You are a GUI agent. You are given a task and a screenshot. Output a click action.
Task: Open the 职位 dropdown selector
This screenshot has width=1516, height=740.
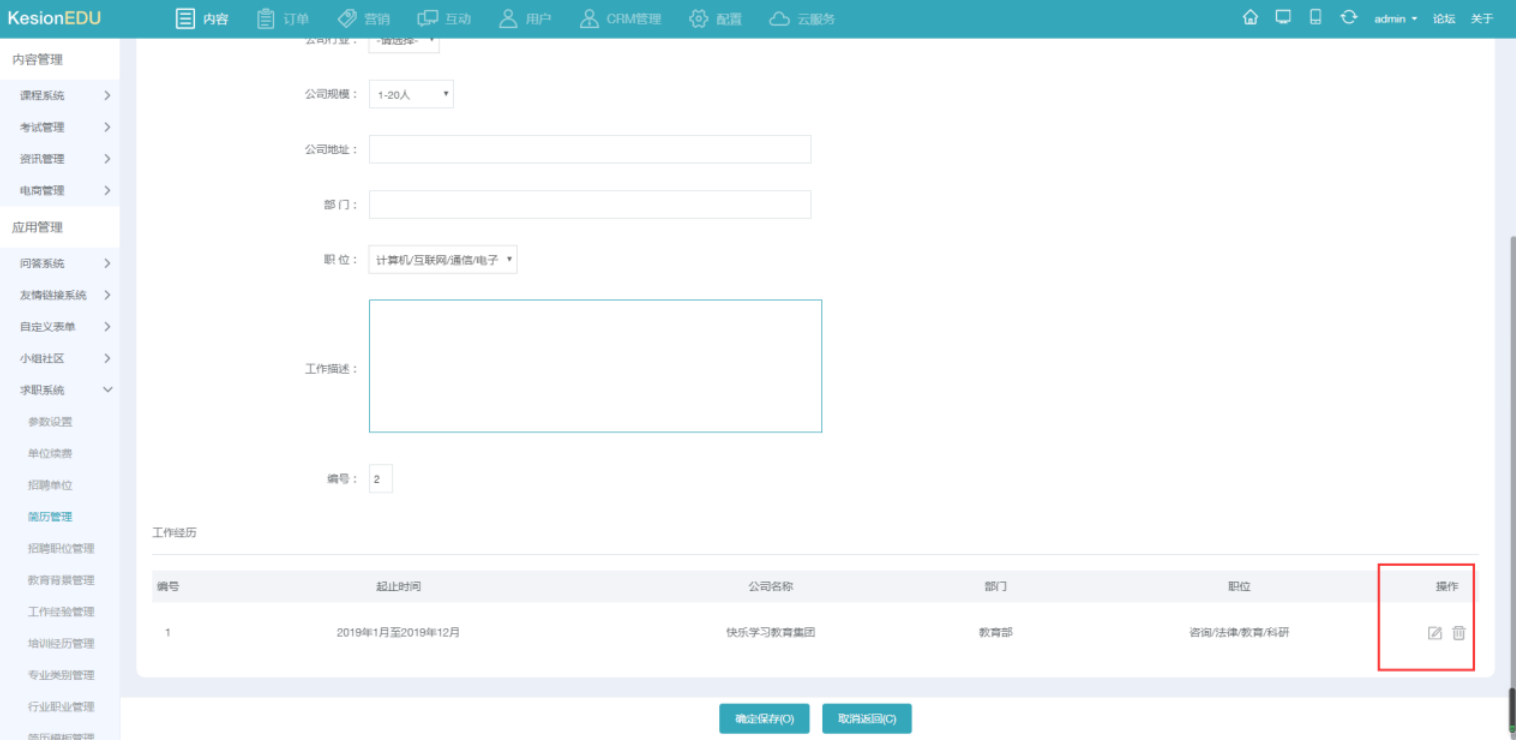(x=442, y=260)
